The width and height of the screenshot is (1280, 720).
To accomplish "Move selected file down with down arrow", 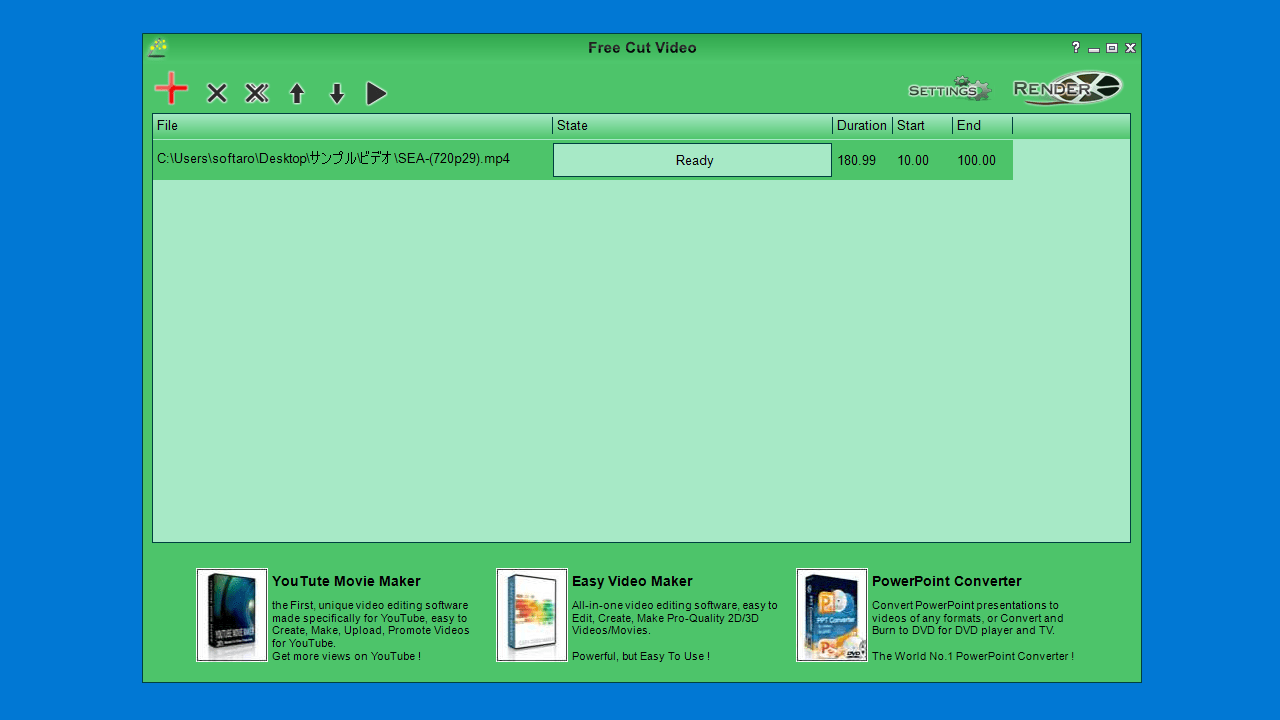I will [337, 94].
